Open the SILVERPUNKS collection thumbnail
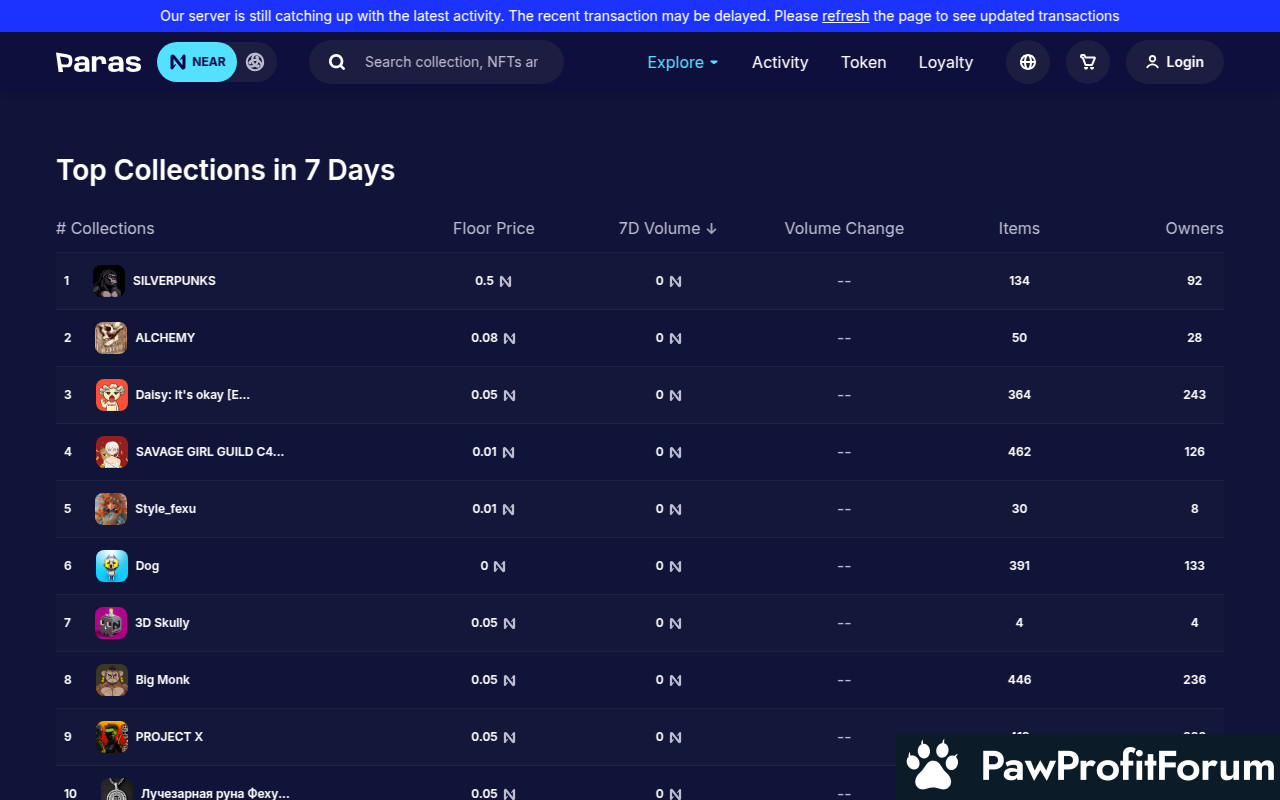Image resolution: width=1280 pixels, height=800 pixels. coord(109,281)
